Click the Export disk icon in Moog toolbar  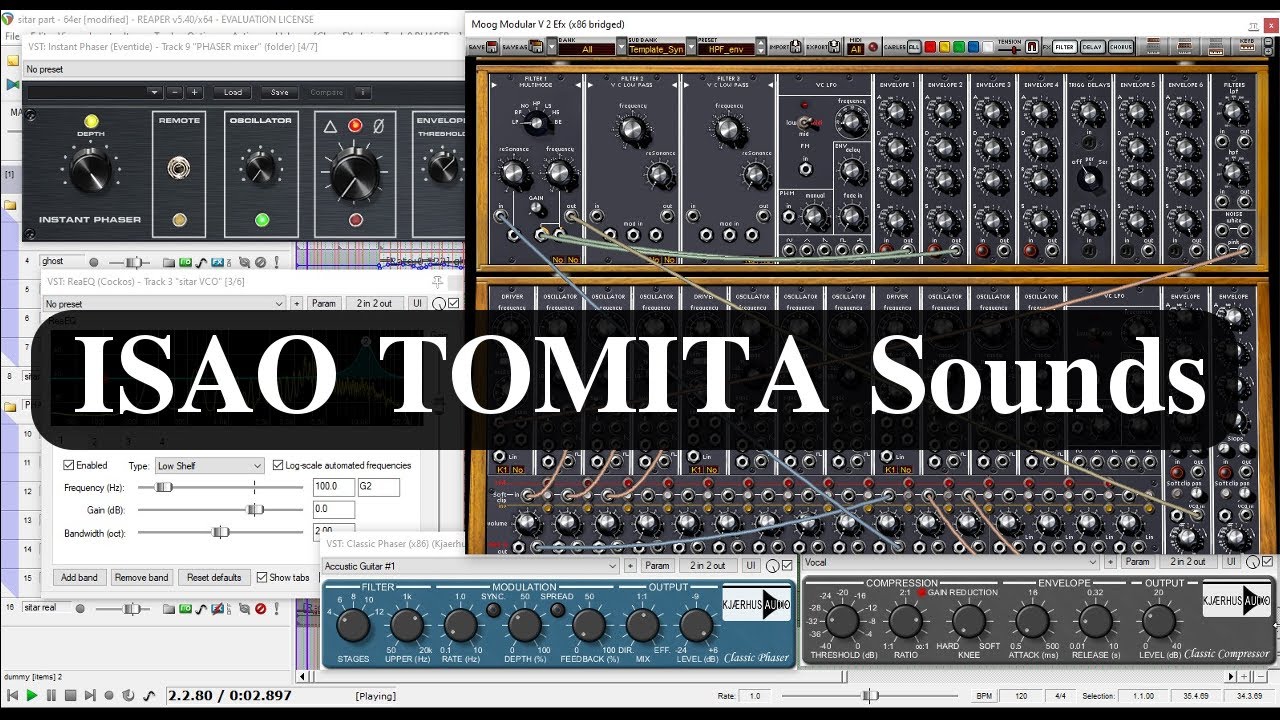[x=834, y=47]
